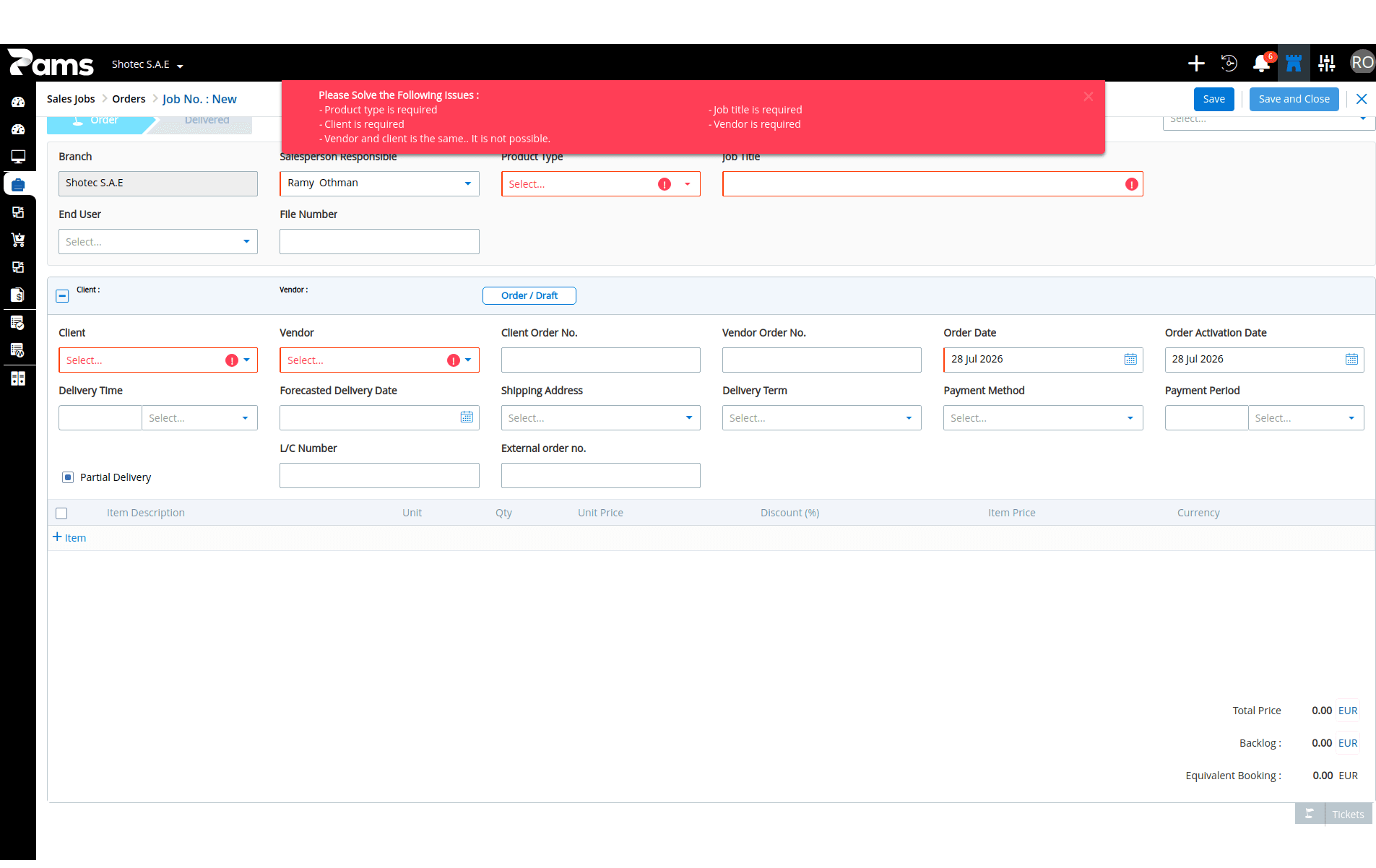
Task: Collapse the Client/Vendor order section
Action: pos(62,296)
